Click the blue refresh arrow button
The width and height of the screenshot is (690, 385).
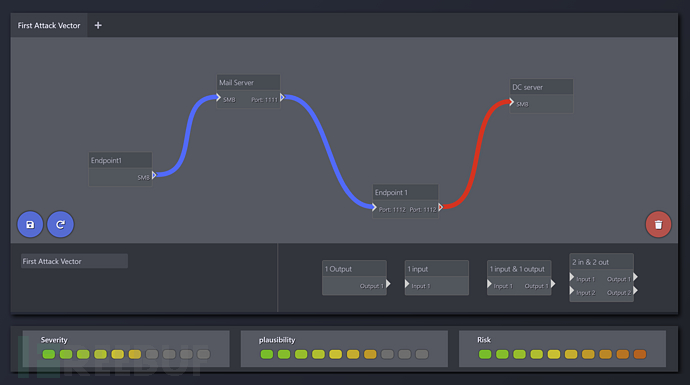pyautogui.click(x=60, y=224)
